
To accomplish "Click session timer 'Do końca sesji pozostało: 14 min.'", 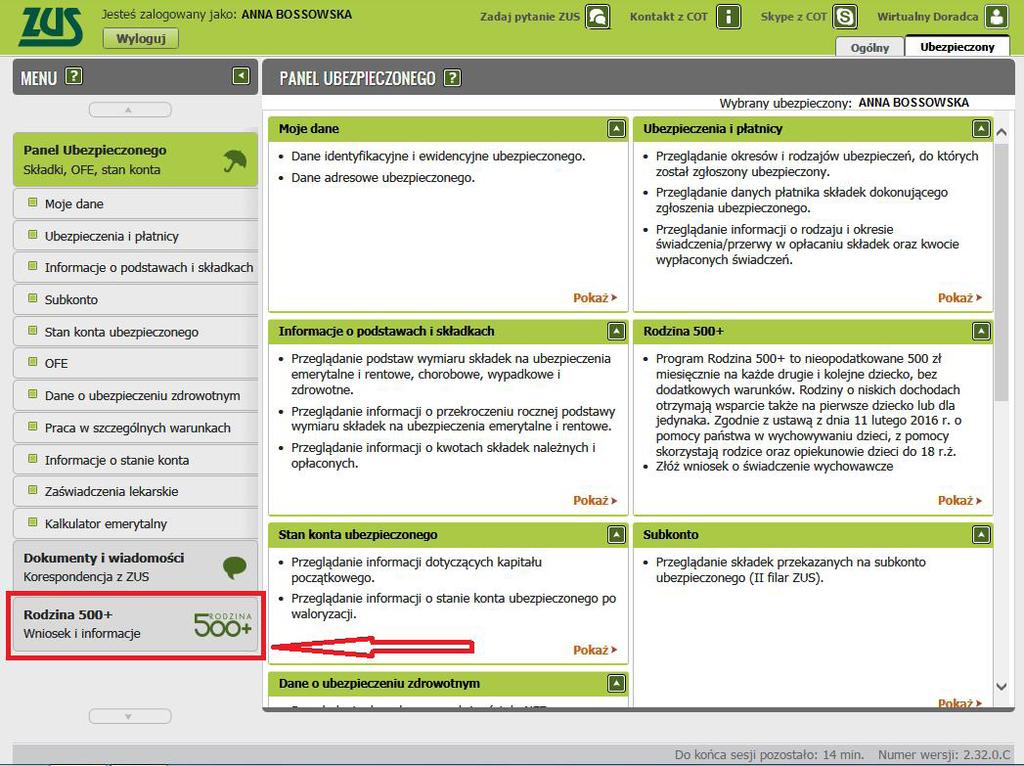I will (769, 754).
